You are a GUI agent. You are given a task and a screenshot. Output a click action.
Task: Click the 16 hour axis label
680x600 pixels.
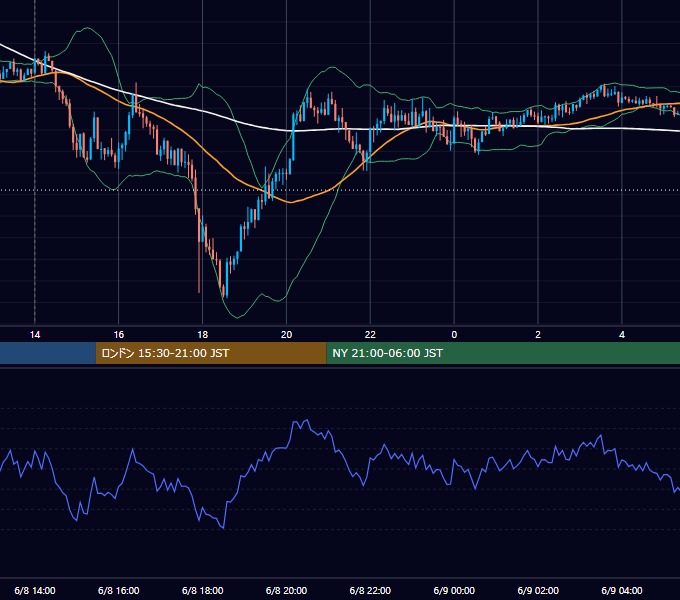click(x=118, y=335)
